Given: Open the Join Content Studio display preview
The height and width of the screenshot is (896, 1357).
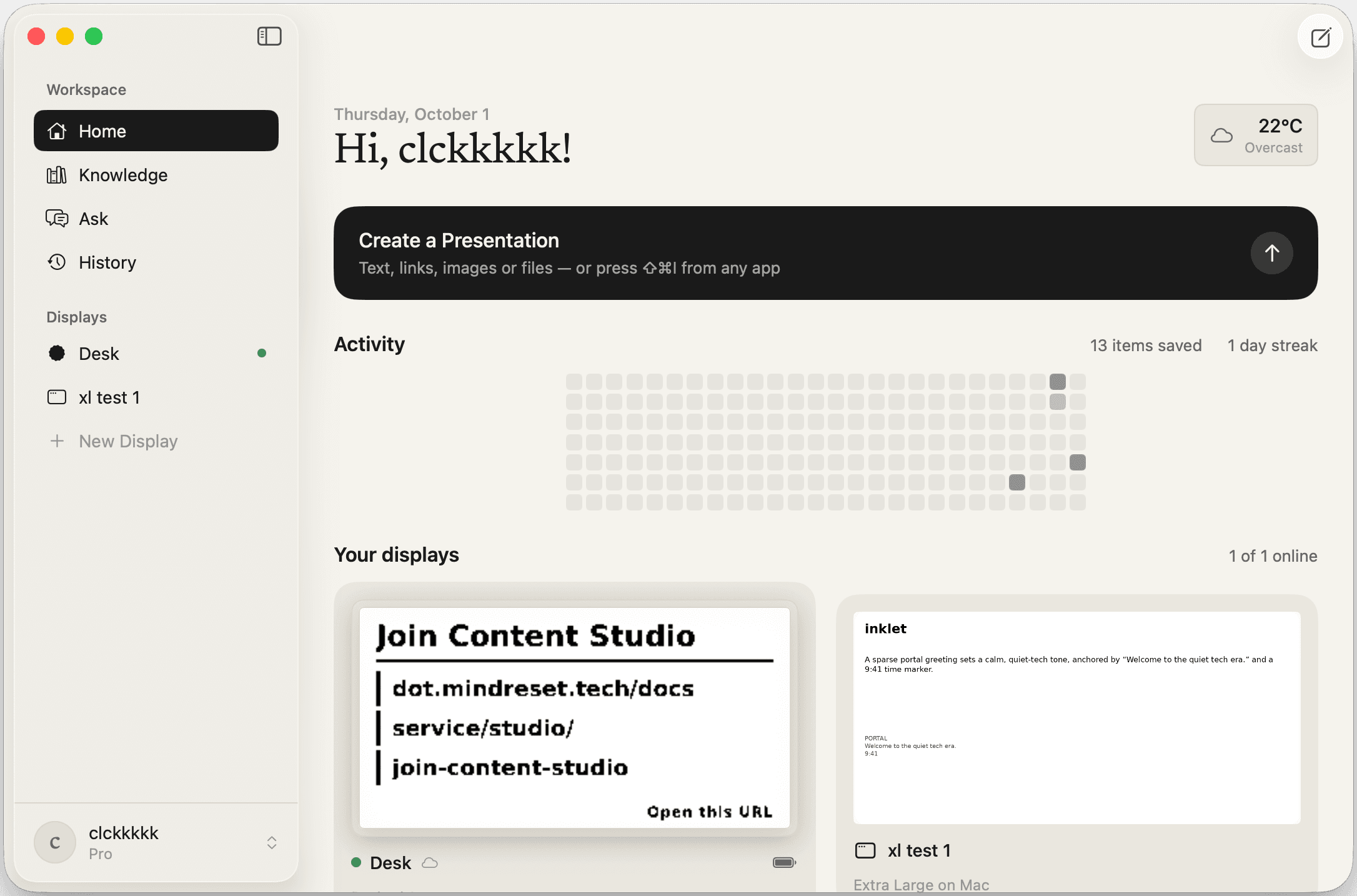Looking at the screenshot, I should tap(575, 718).
